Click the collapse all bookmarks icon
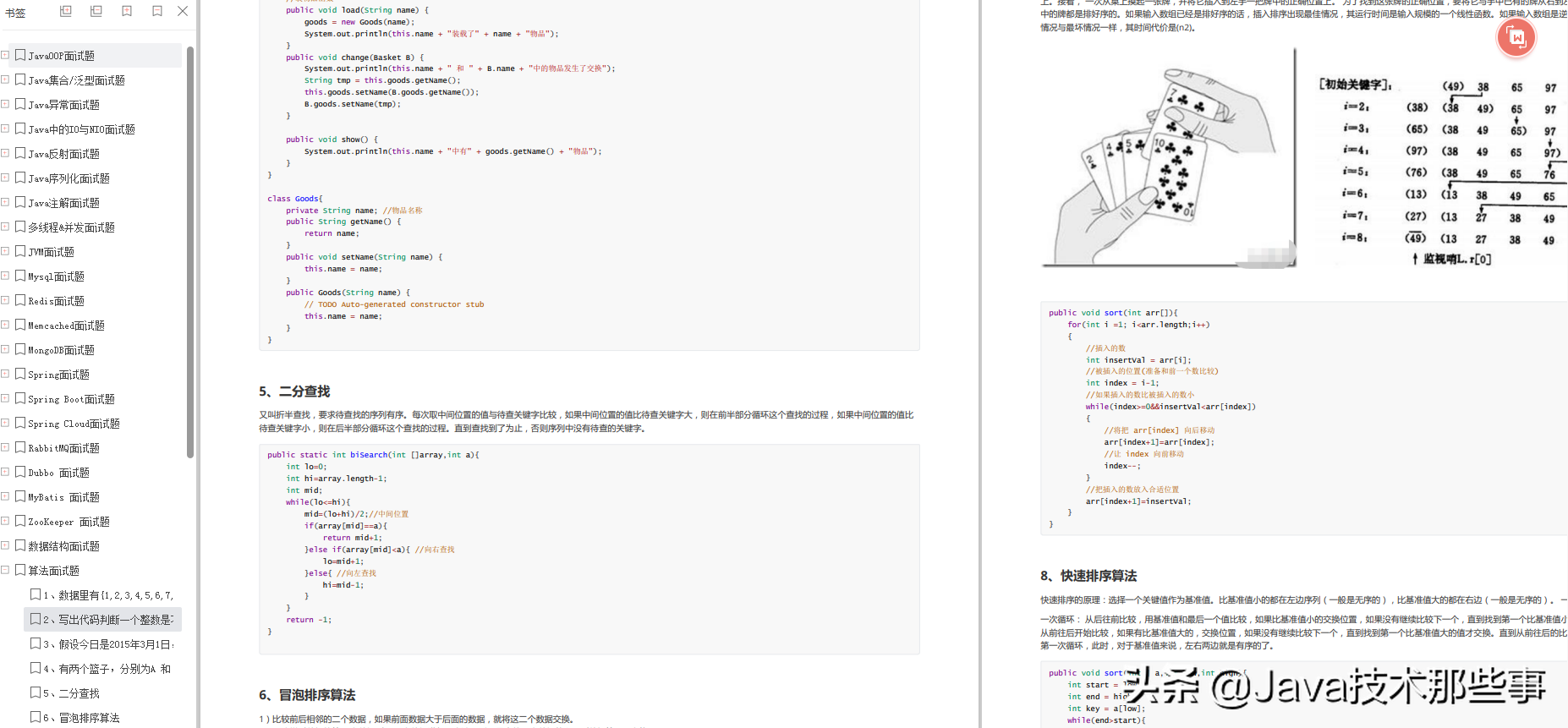 [96, 11]
